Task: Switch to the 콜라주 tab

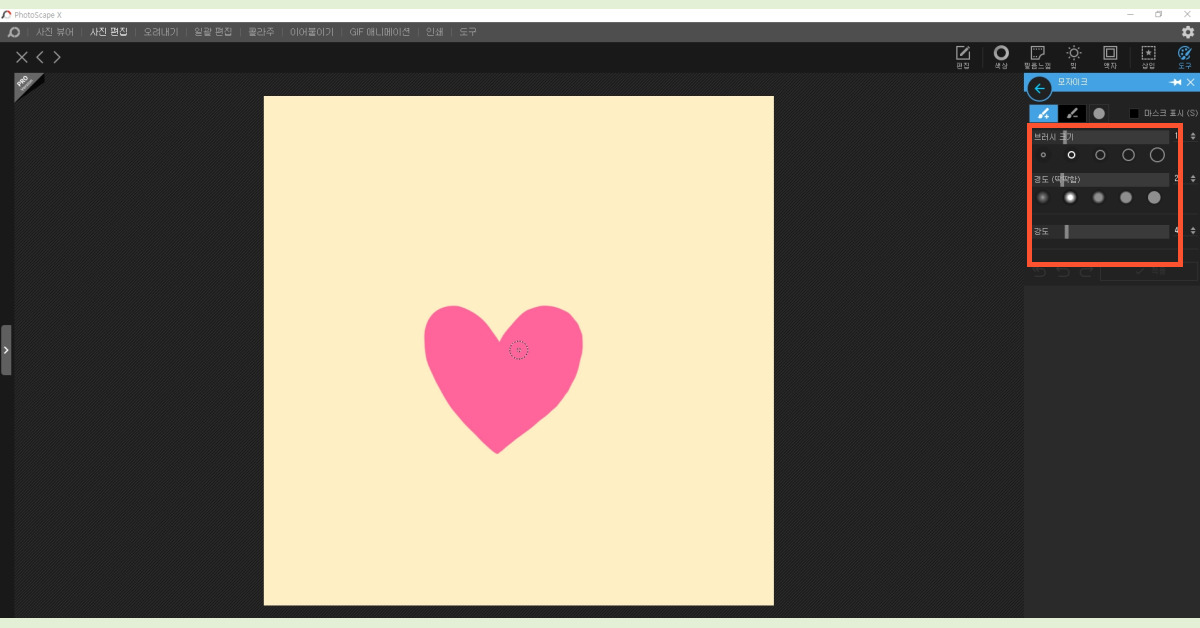Action: 261,32
